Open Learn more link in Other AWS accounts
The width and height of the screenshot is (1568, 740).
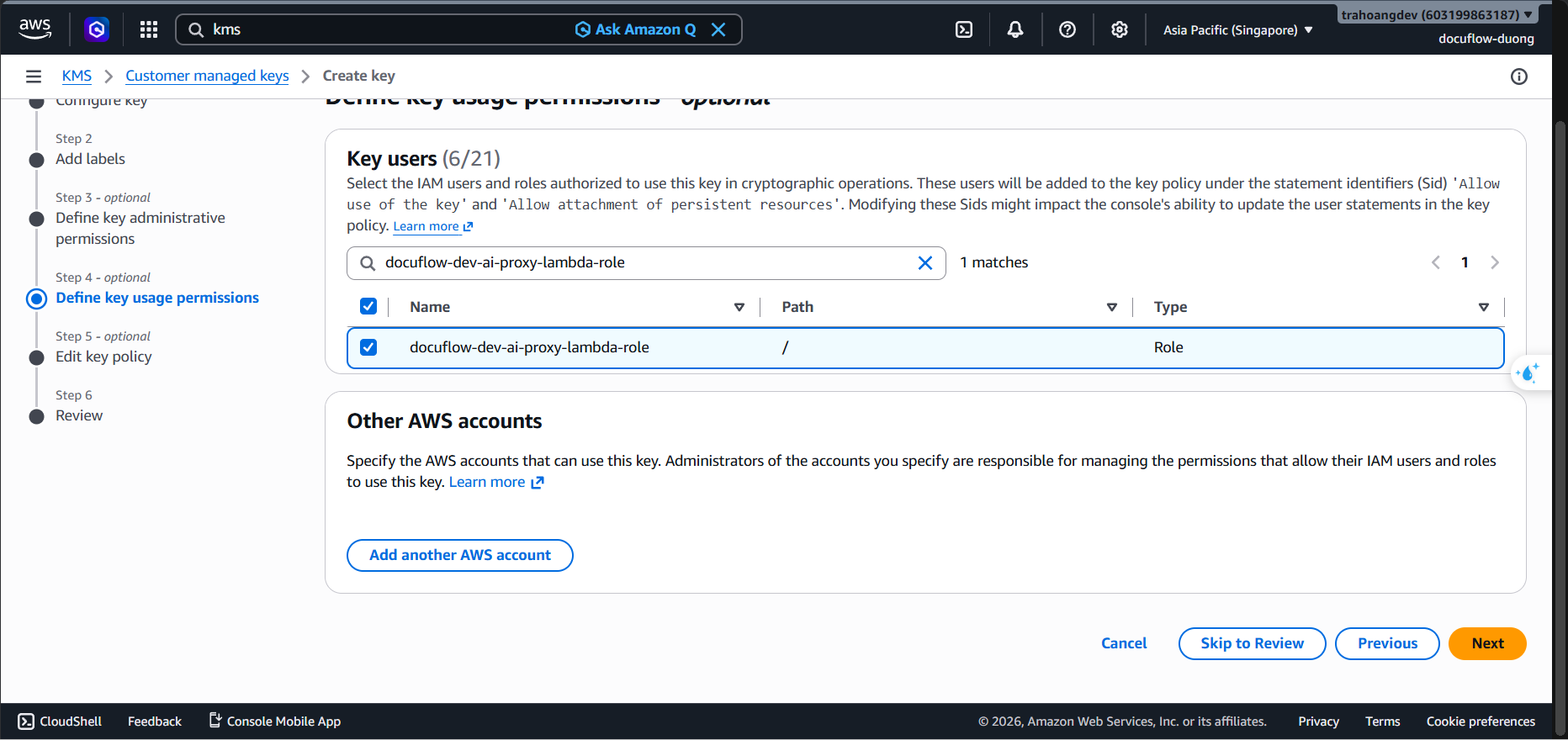(x=496, y=482)
